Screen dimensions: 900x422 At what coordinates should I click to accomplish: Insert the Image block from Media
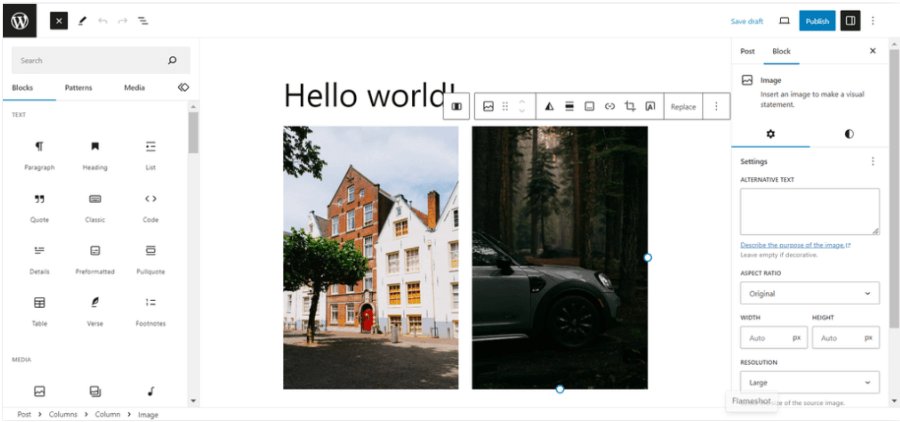click(x=39, y=392)
